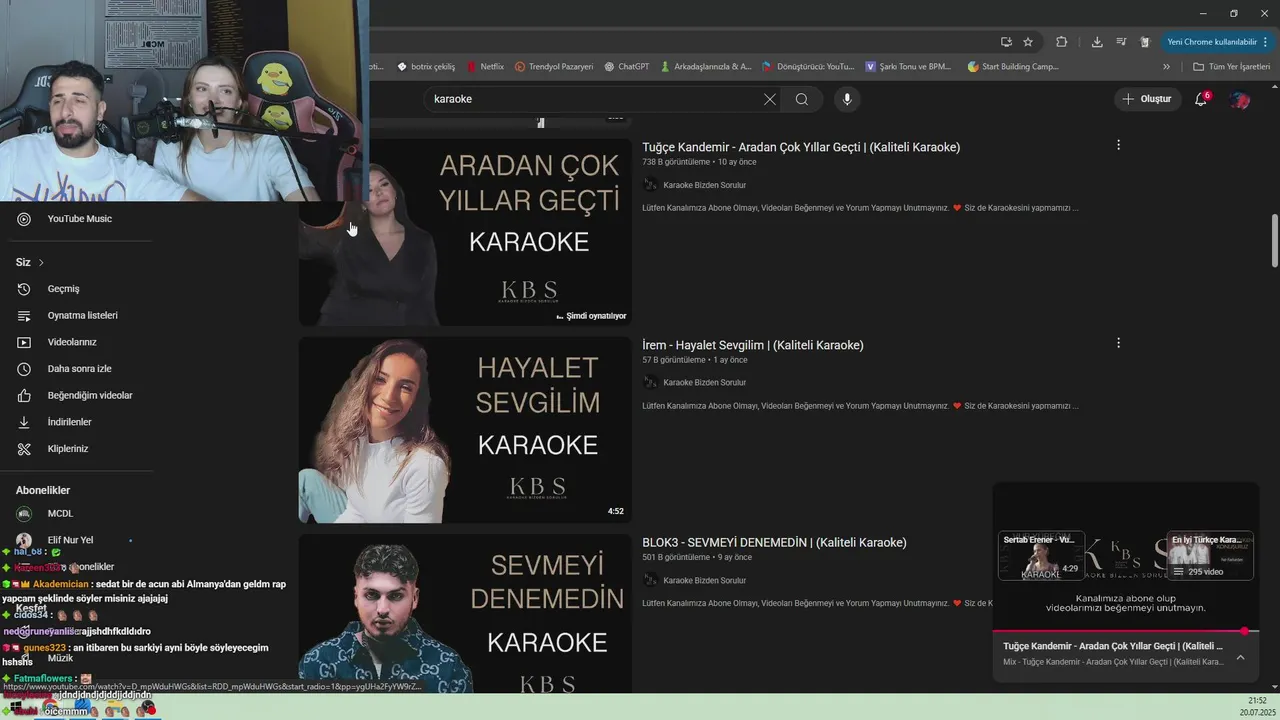The height and width of the screenshot is (720, 1280).
Task: Open the YouTube account avatar menu
Action: tap(1240, 99)
